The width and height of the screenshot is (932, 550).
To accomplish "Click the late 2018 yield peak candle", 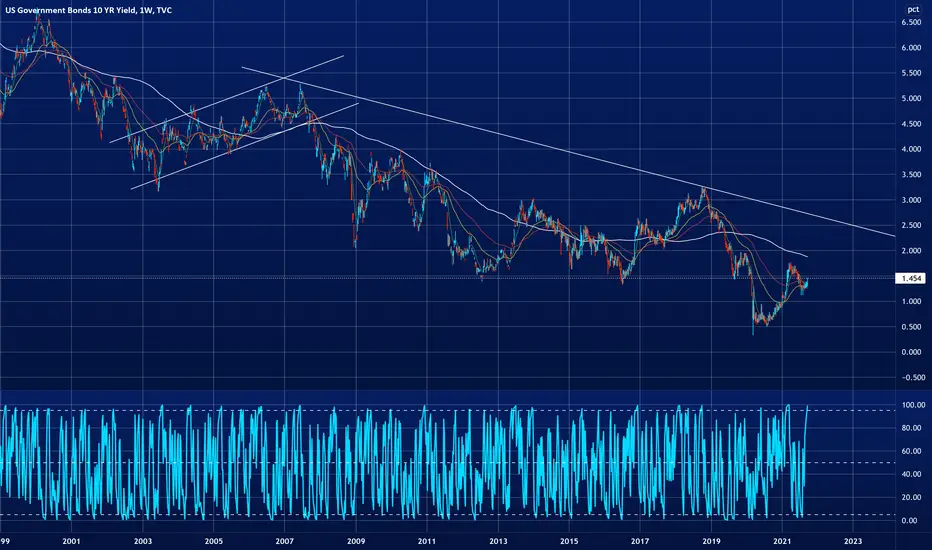I will (x=704, y=193).
